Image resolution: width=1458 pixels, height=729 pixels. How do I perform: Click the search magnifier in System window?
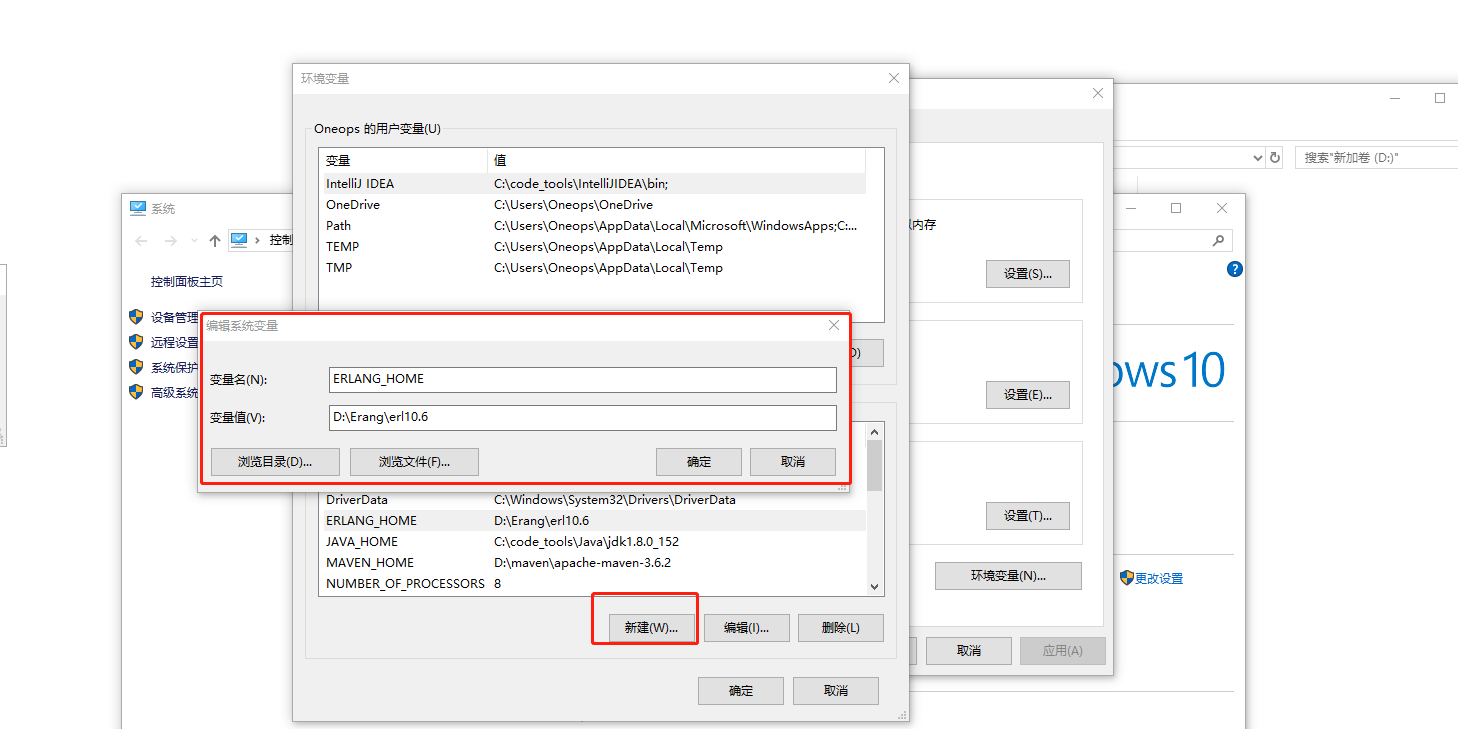tap(1218, 241)
